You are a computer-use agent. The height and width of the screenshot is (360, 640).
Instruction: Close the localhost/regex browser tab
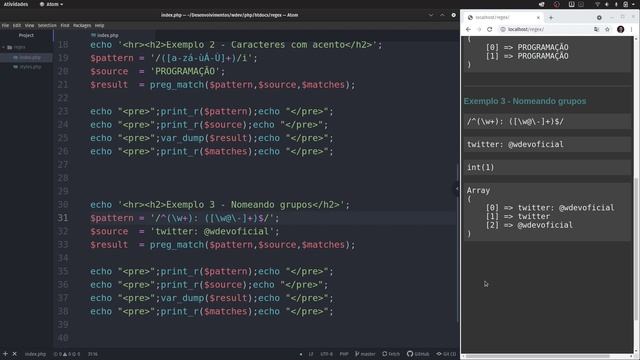click(x=538, y=18)
